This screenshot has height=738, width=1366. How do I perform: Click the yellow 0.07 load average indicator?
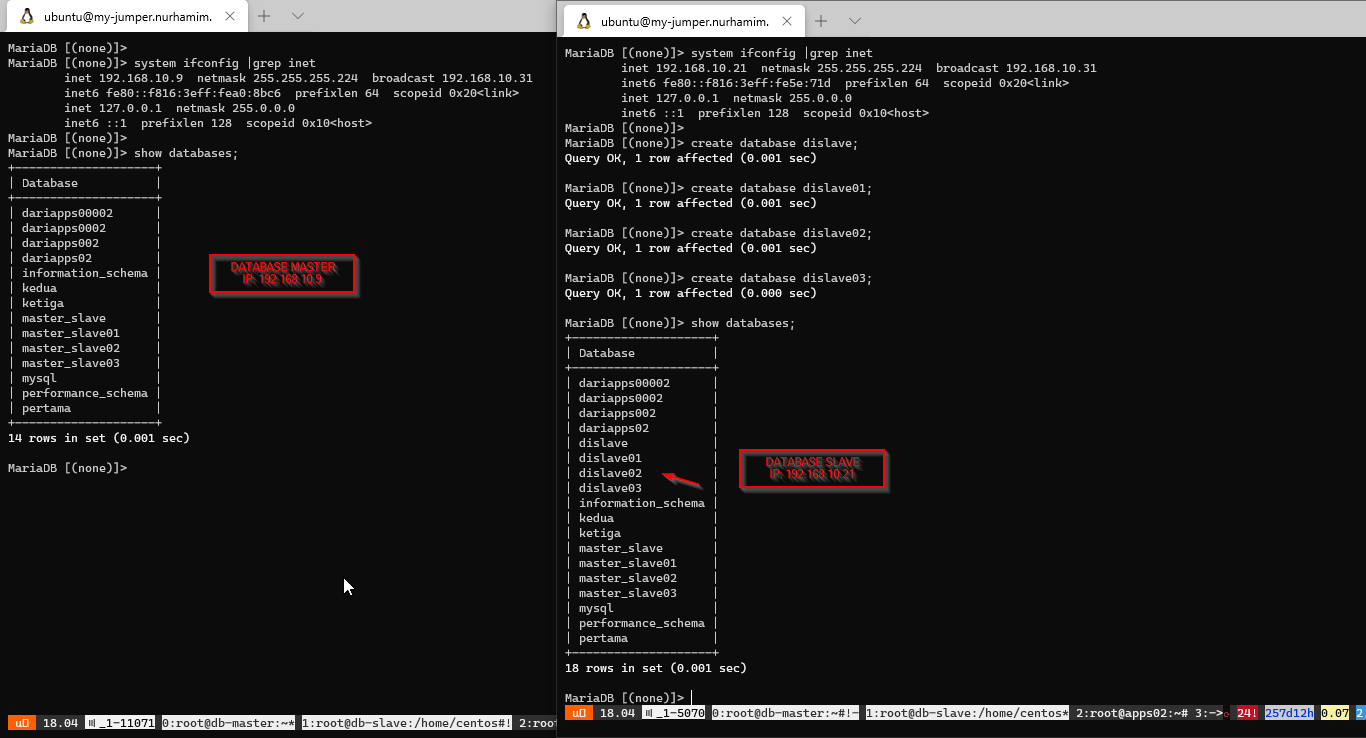[1335, 713]
